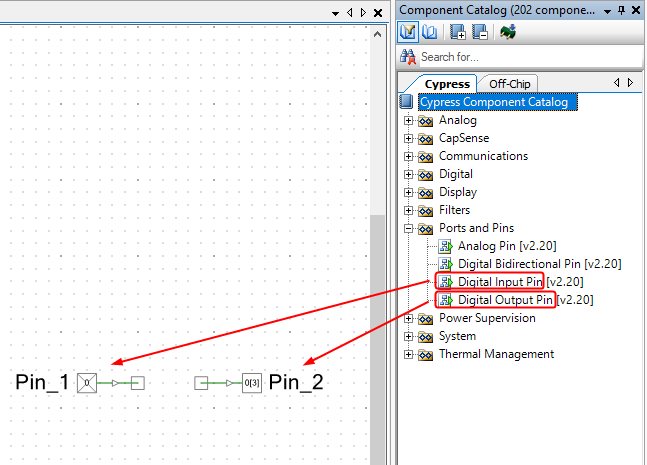This screenshot has width=647, height=465.
Task: Click the Collapse All tree icon
Action: point(479,33)
